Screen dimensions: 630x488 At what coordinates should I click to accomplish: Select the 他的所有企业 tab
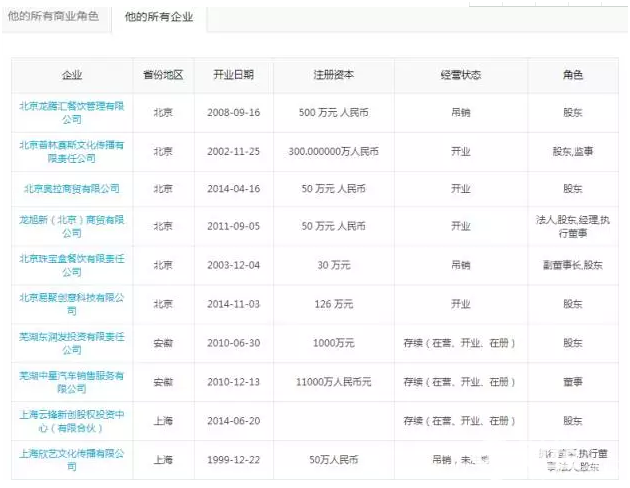point(159,17)
